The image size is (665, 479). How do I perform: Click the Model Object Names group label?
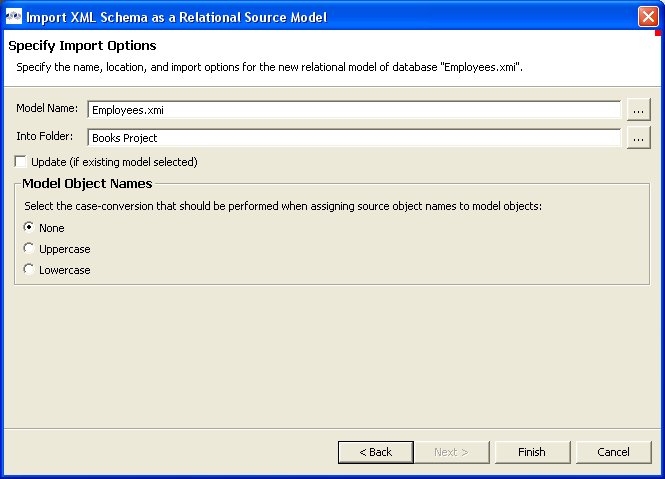(x=87, y=184)
